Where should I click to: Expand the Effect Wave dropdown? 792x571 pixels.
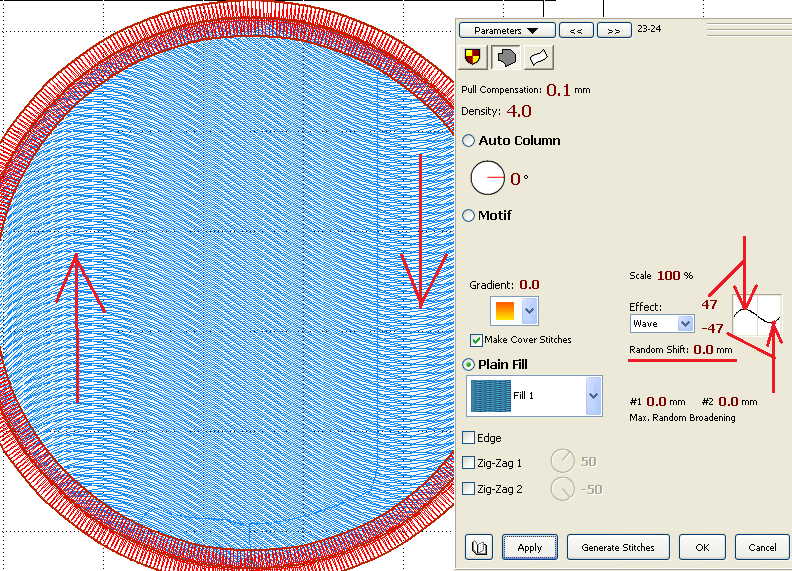[x=685, y=324]
